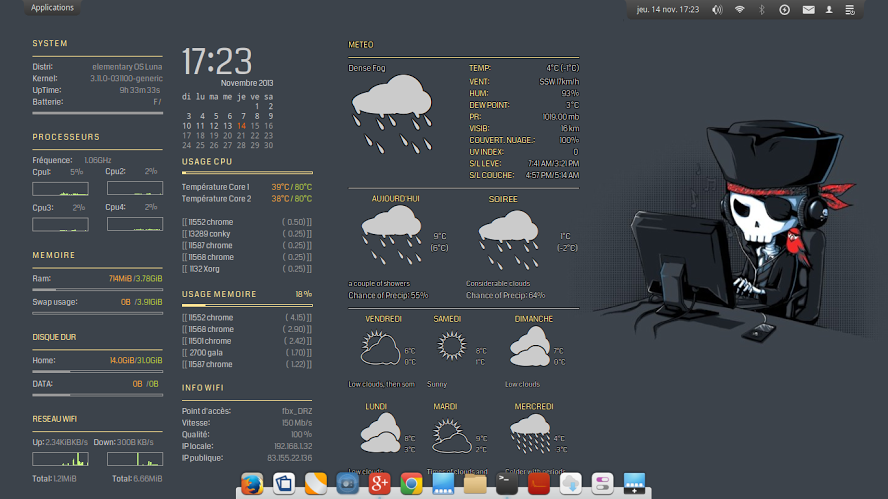Image resolution: width=888 pixels, height=499 pixels.
Task: Launch Google+ from the dock
Action: pyautogui.click(x=379, y=484)
